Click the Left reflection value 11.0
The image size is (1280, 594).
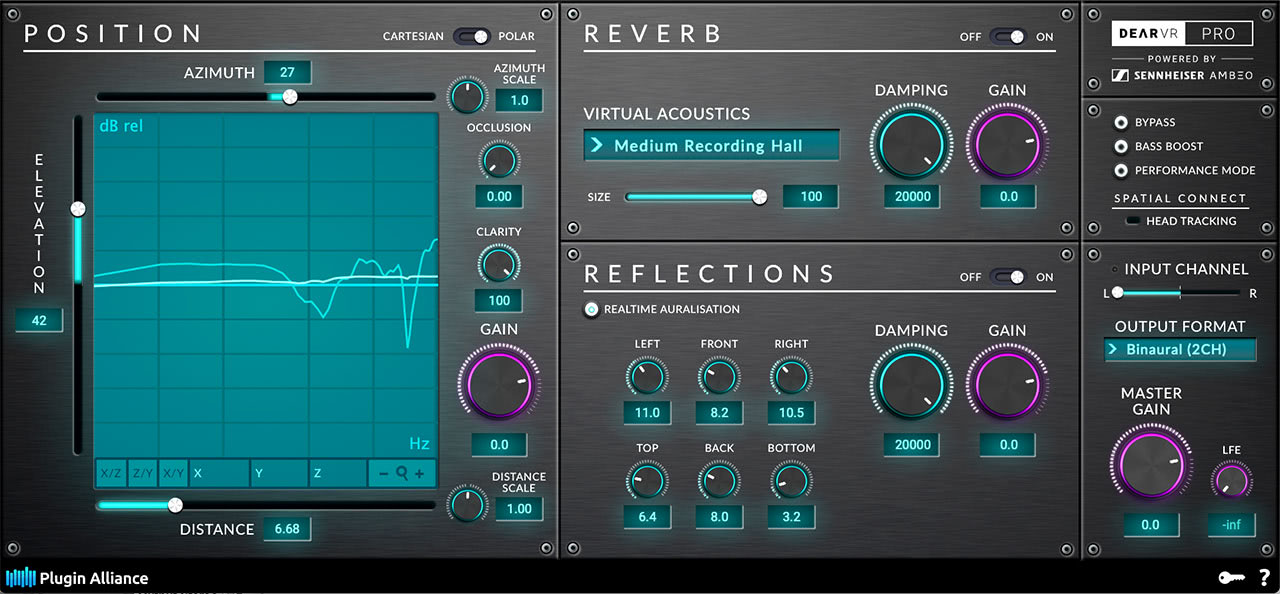647,412
